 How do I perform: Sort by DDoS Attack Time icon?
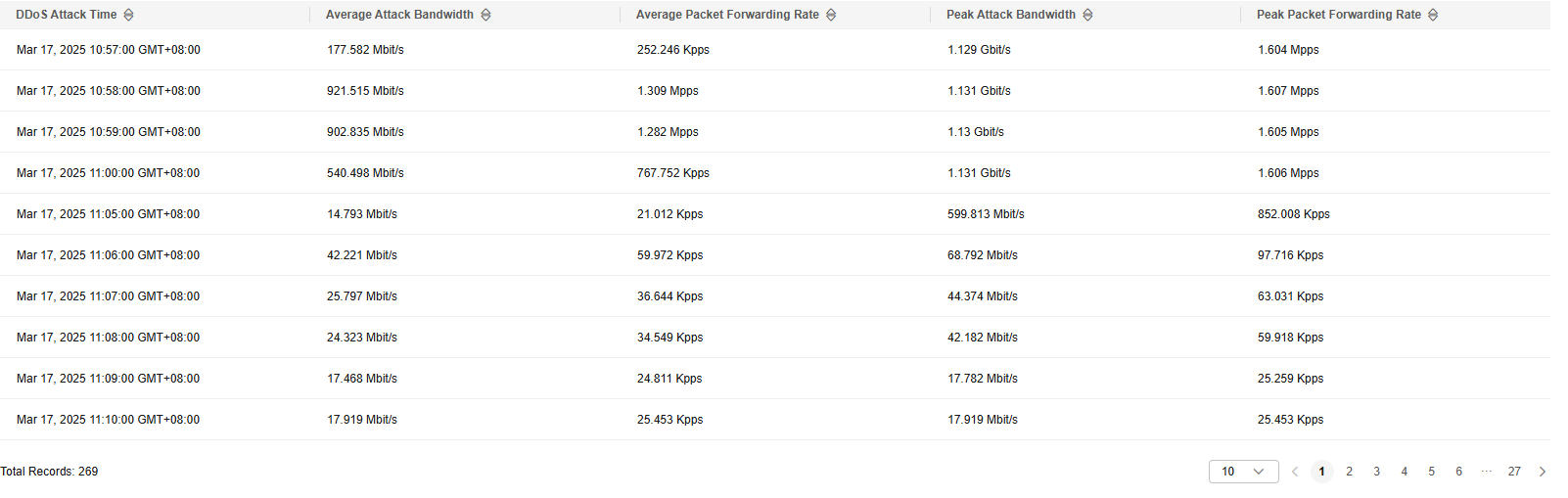click(x=129, y=15)
